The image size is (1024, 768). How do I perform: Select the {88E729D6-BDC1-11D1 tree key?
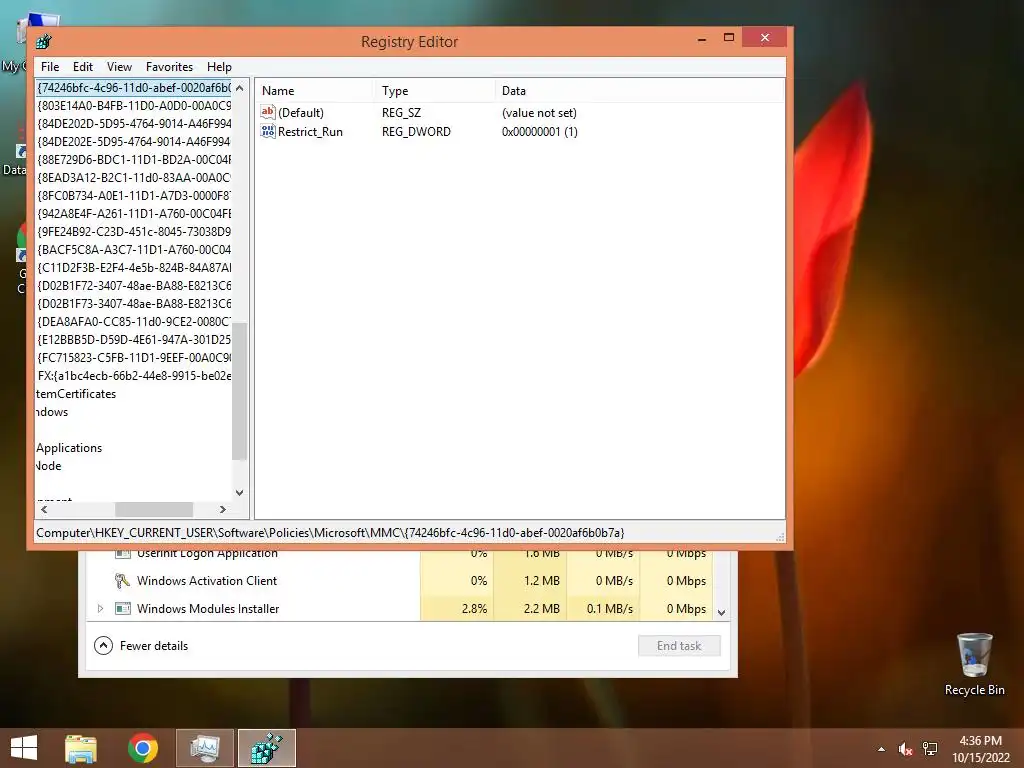[x=134, y=159]
